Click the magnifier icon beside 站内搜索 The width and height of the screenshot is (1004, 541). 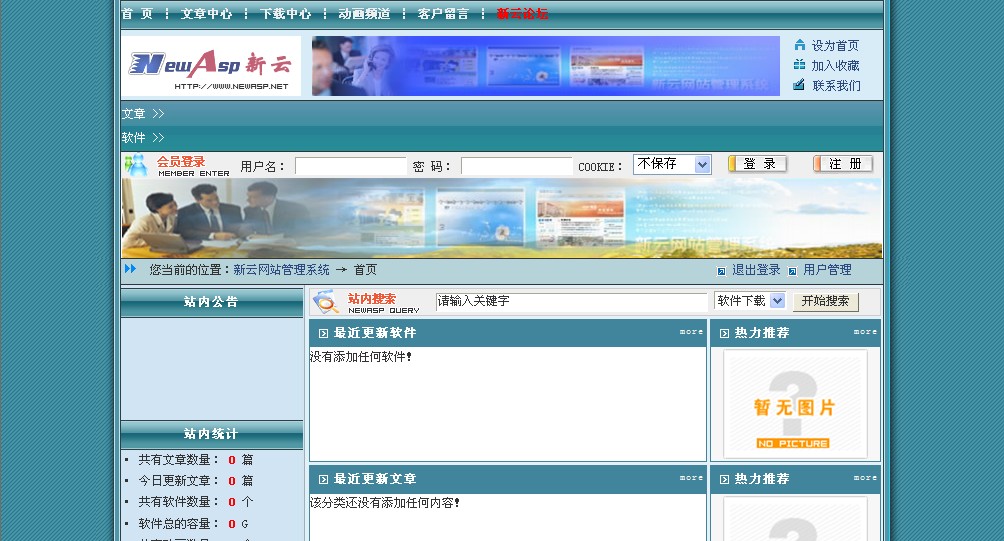pyautogui.click(x=325, y=302)
